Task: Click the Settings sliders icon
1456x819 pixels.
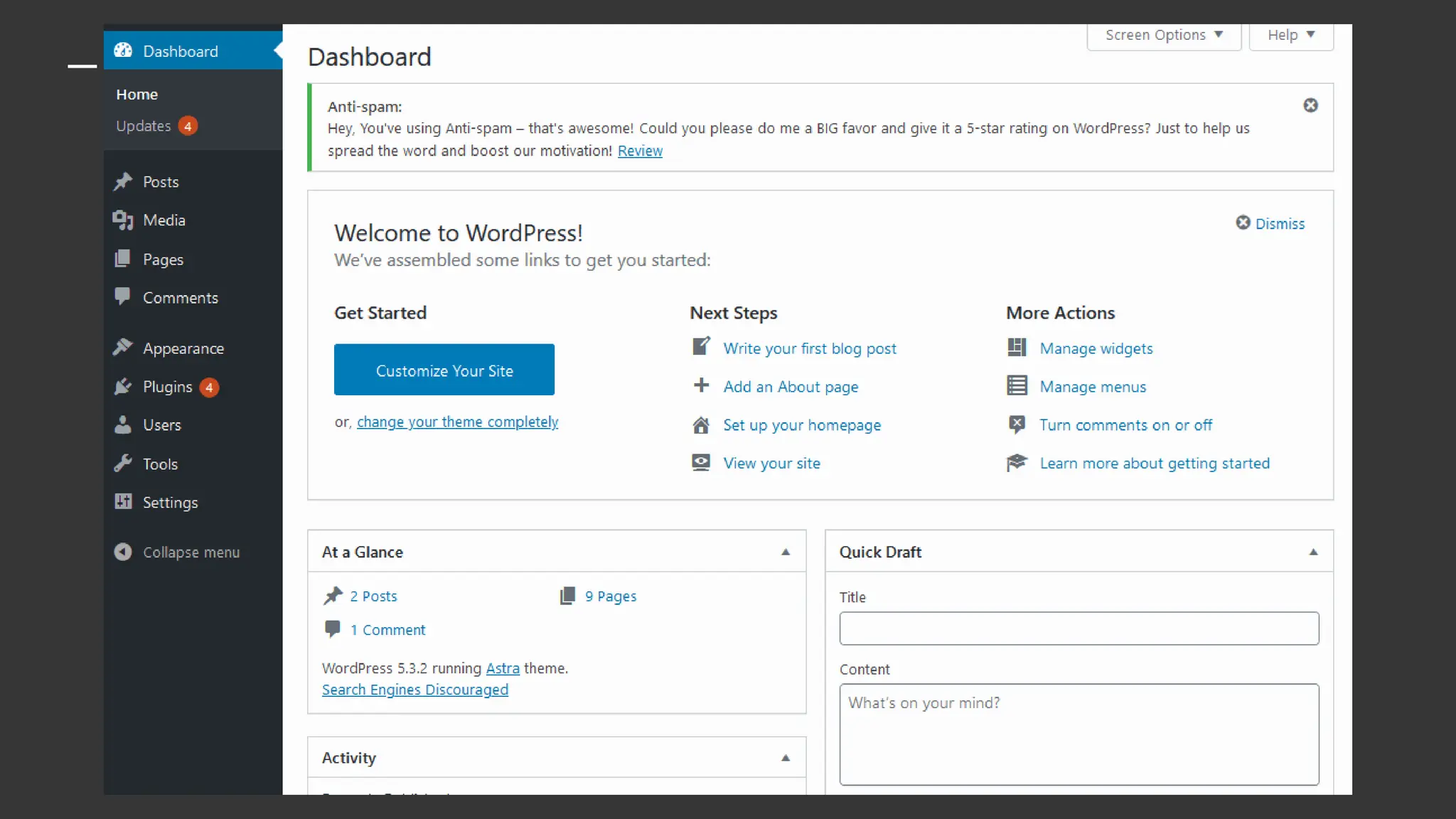Action: 123,502
